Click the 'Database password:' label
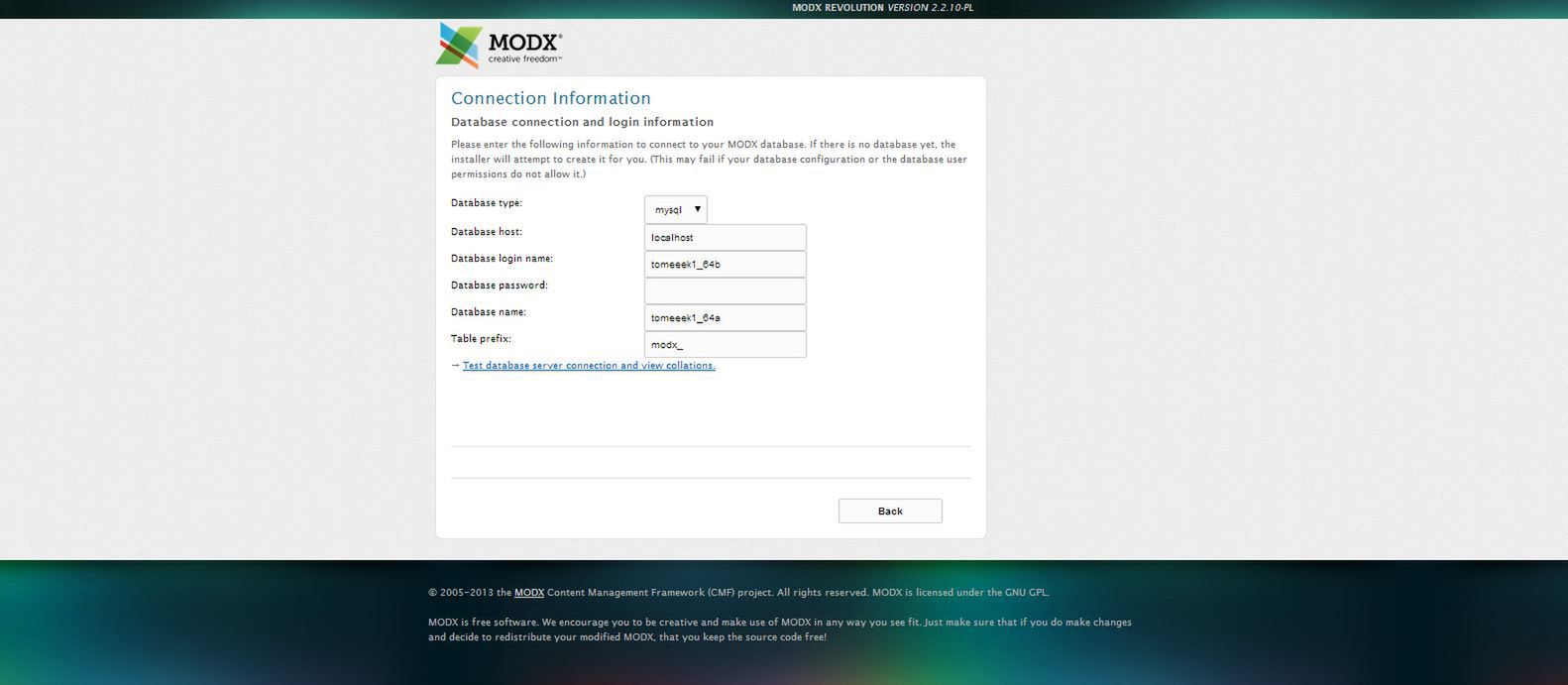Screen dimensions: 1568x685 tap(500, 285)
